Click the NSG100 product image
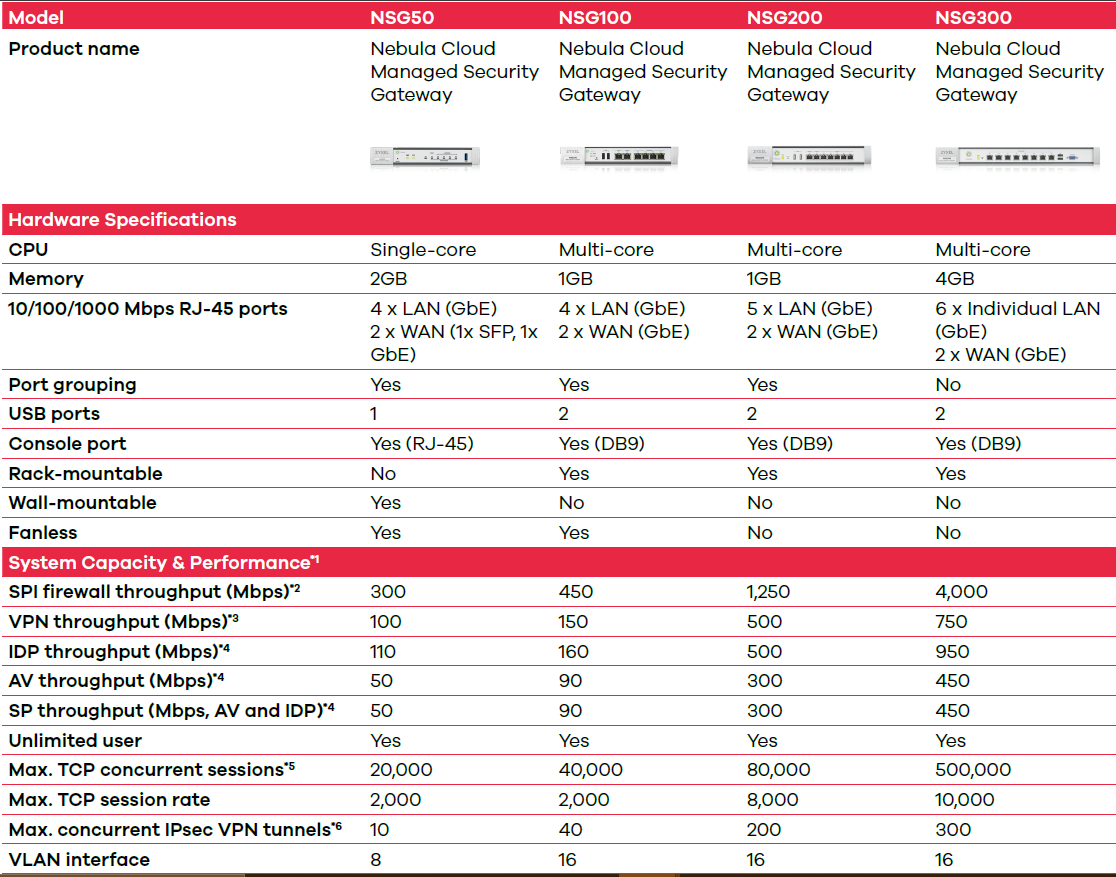Image resolution: width=1116 pixels, height=877 pixels. pyautogui.click(x=618, y=157)
